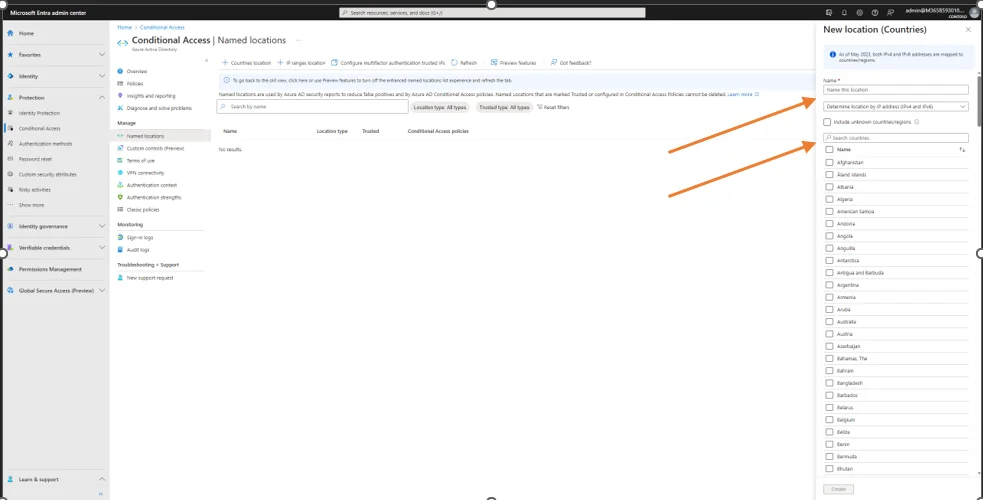The width and height of the screenshot is (983, 500).
Task: Click the Reset filters button
Action: (554, 106)
